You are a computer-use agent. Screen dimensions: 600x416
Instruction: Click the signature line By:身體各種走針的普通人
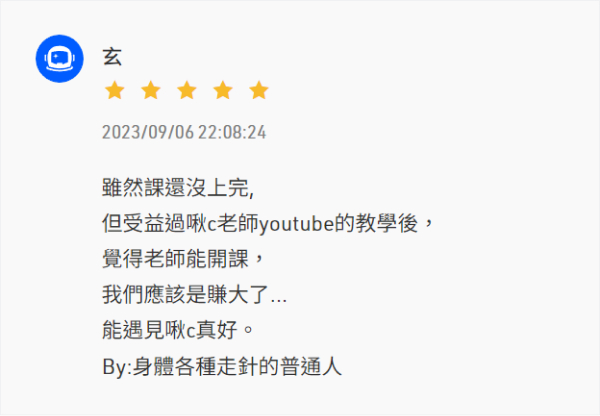222,366
